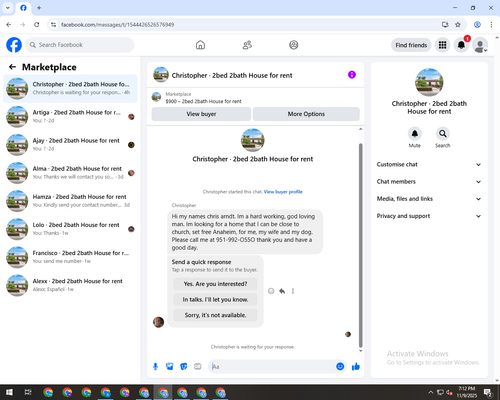Open the Alma conversation in the list

click(70, 173)
